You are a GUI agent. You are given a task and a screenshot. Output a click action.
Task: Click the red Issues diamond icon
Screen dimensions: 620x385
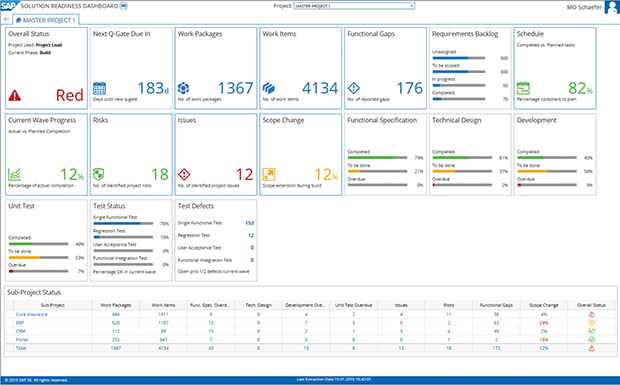click(x=184, y=174)
